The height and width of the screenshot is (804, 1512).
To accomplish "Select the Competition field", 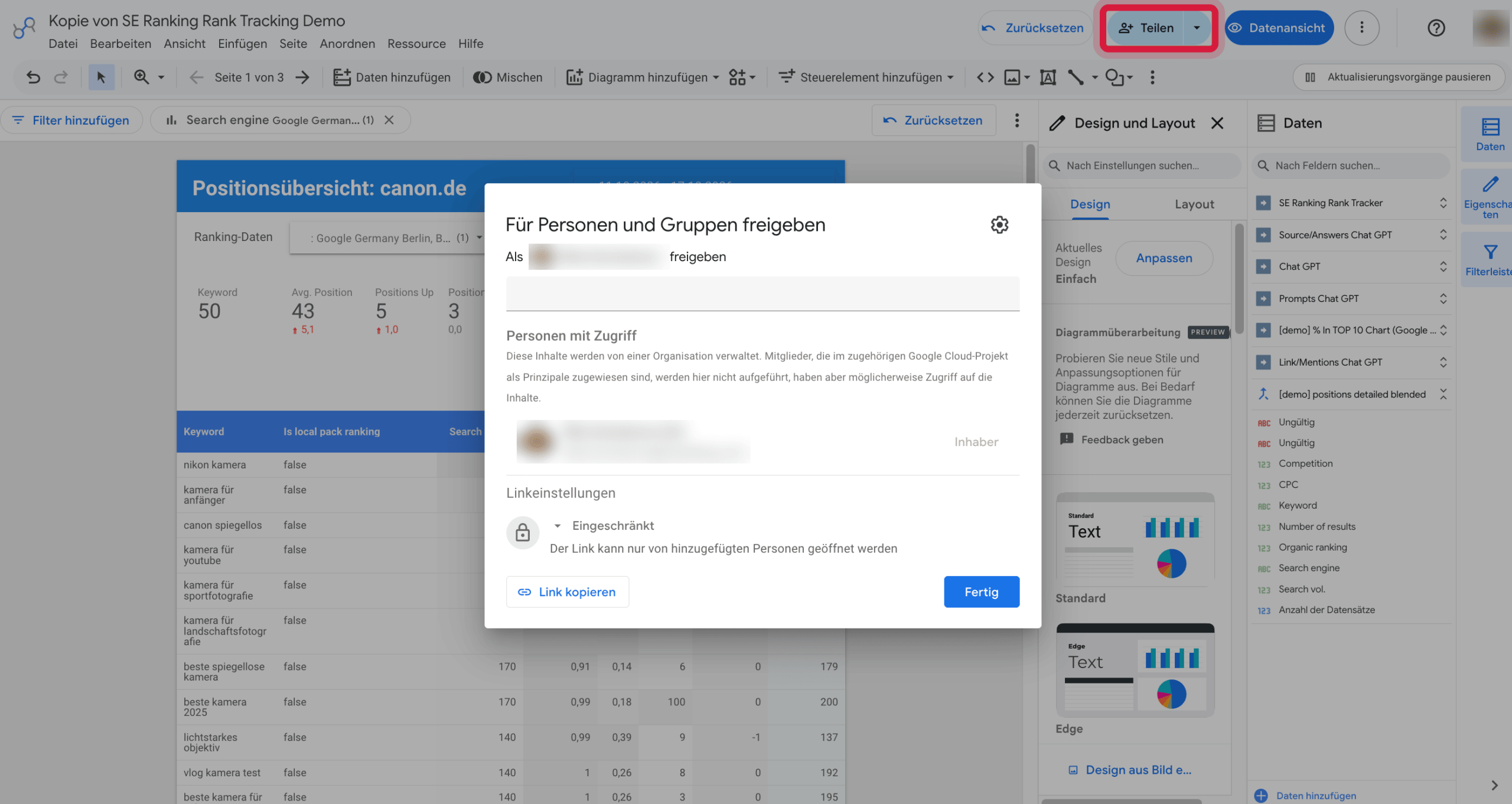I will (x=1305, y=464).
